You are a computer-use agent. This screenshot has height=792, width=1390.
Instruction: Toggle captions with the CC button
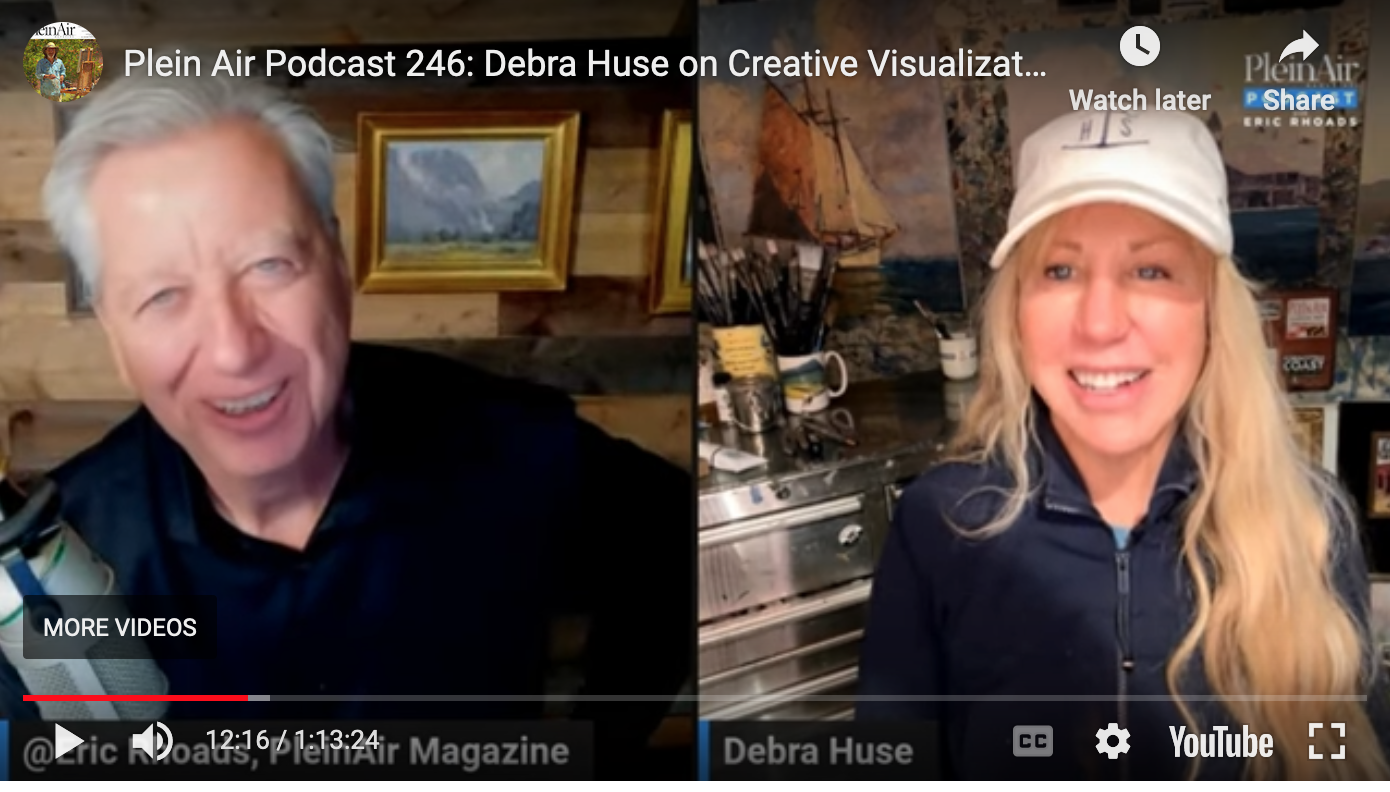click(x=1032, y=740)
